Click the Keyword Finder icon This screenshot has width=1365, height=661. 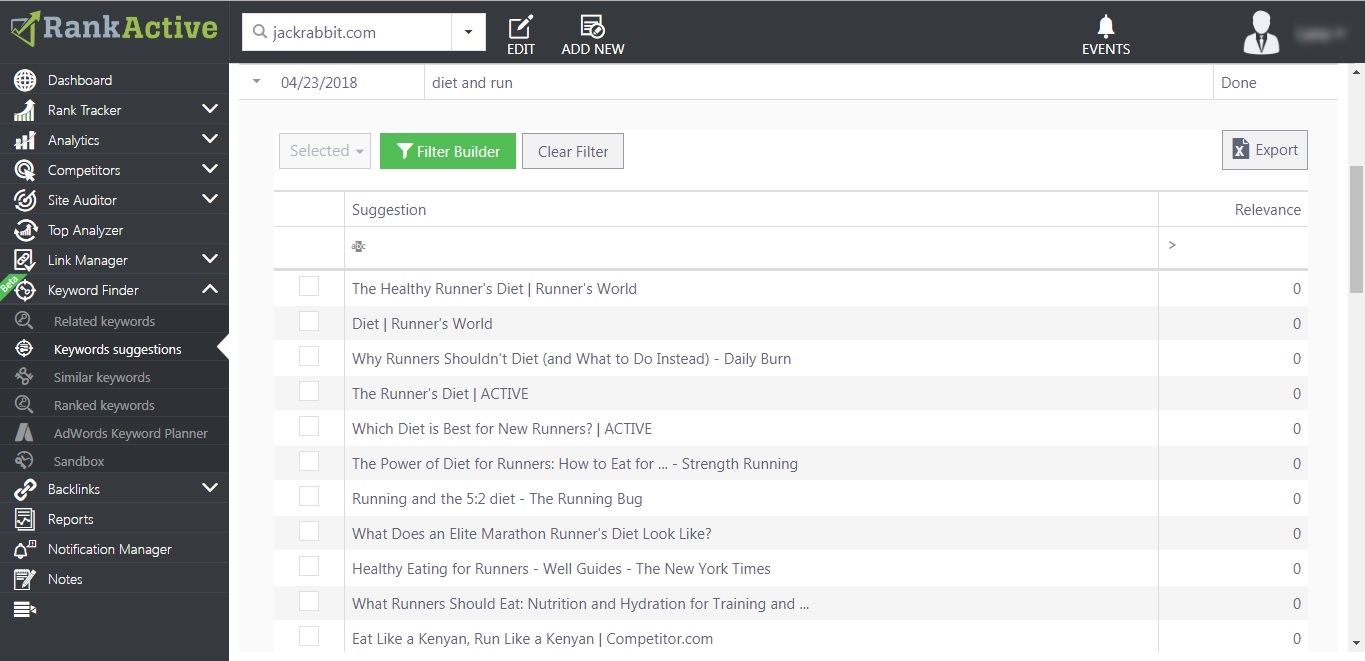tap(25, 290)
